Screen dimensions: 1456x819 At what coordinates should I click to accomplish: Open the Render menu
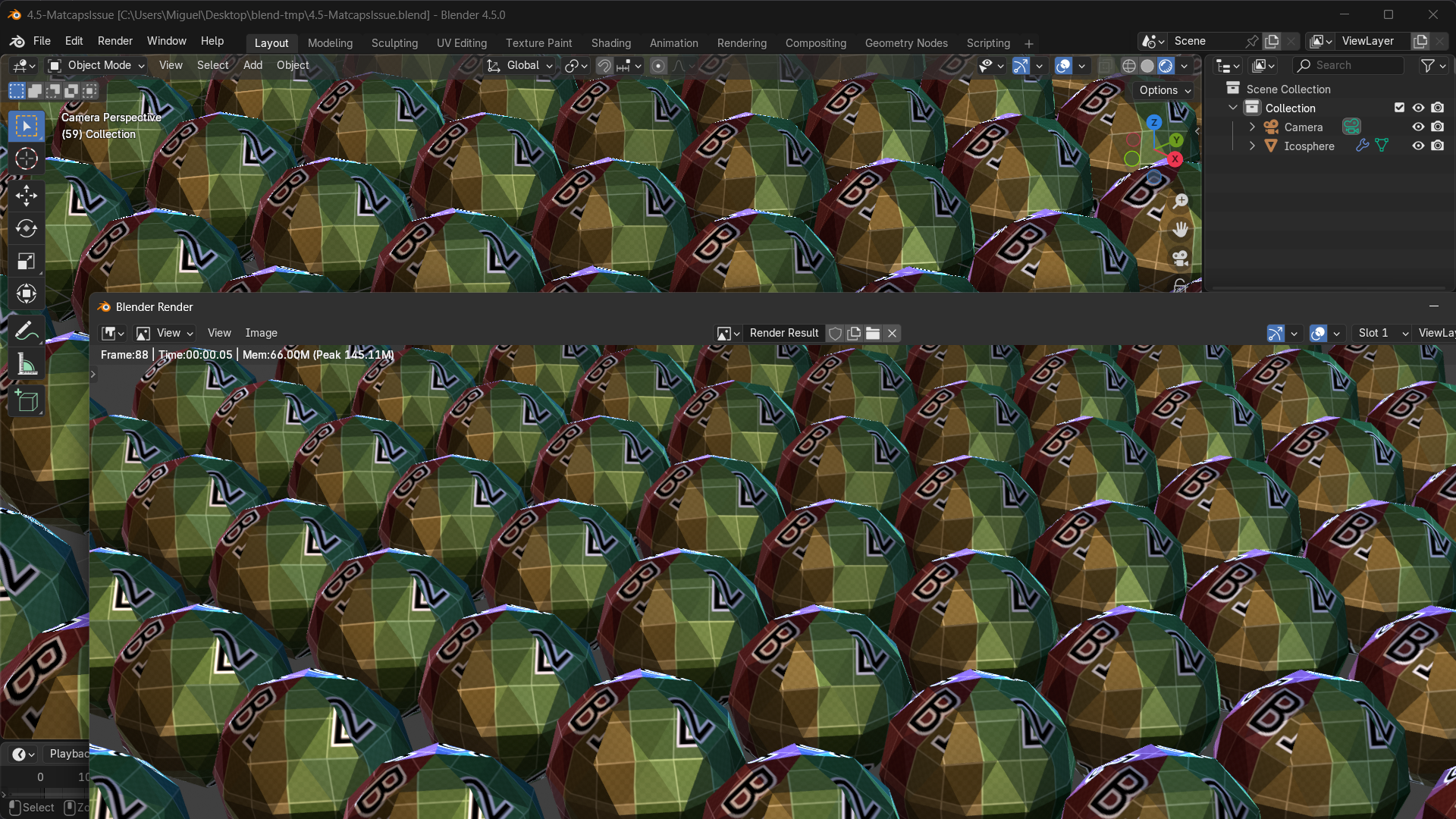[115, 41]
